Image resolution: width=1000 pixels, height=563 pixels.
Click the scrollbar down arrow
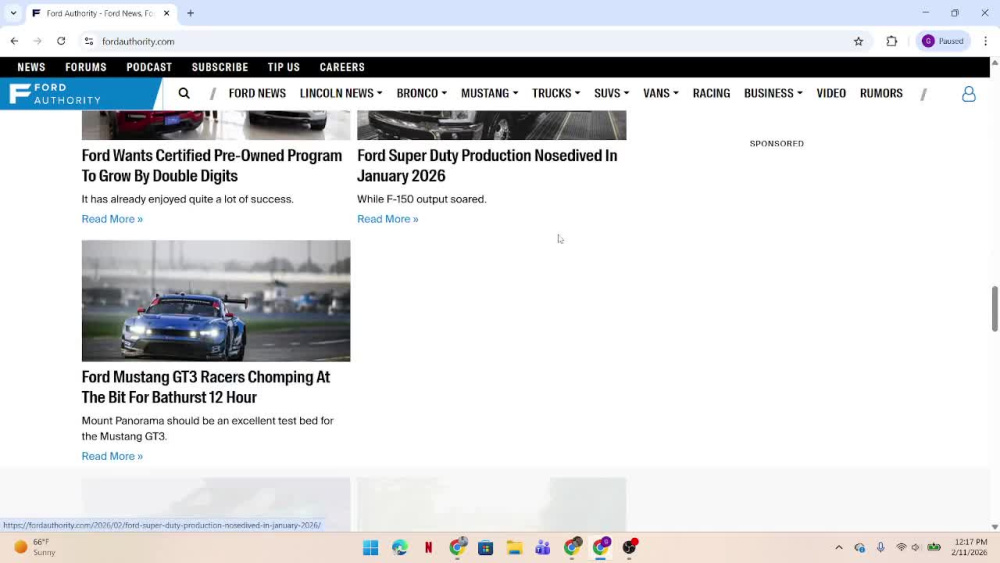(x=994, y=527)
